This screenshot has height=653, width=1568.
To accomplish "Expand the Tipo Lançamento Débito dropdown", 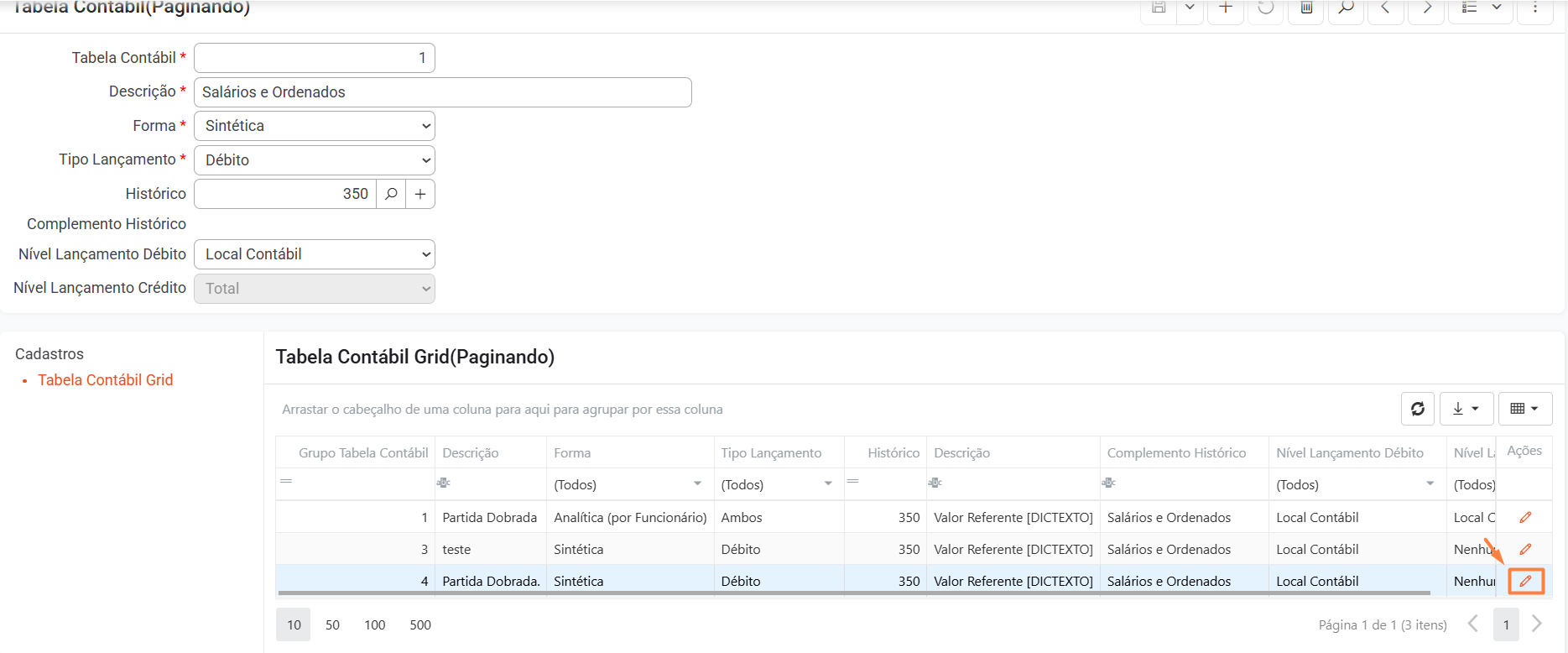I will tap(315, 160).
